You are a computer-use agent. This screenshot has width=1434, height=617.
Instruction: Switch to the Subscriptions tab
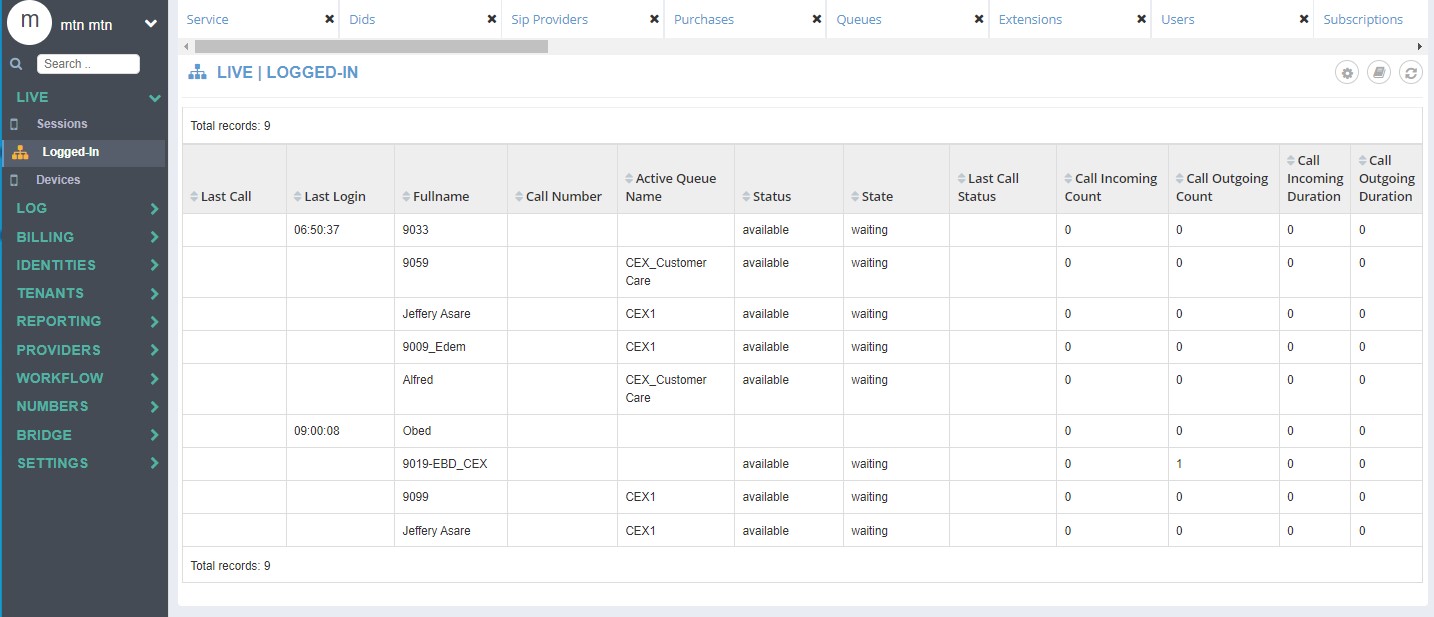(x=1363, y=19)
